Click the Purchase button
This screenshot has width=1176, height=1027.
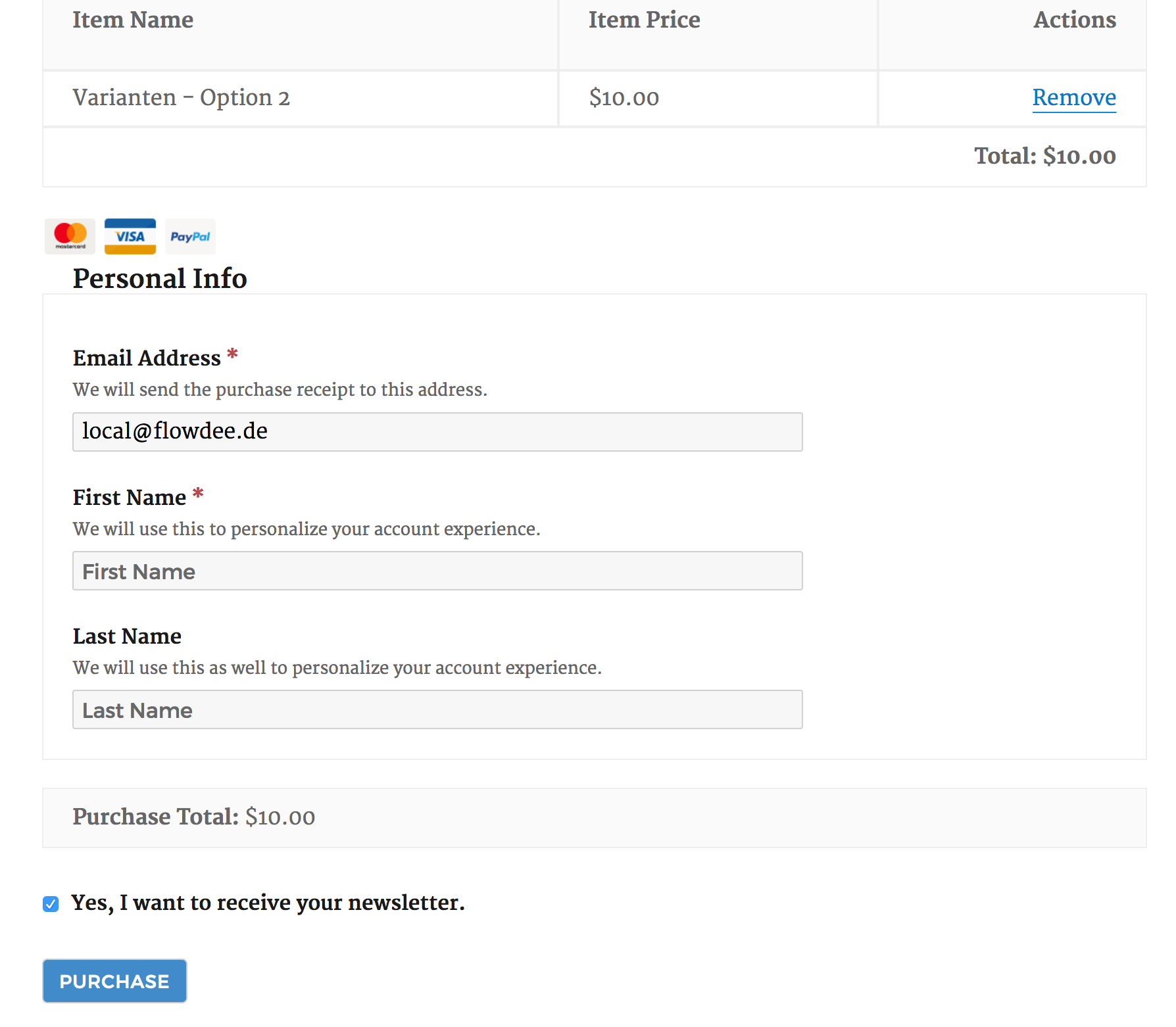coord(114,981)
